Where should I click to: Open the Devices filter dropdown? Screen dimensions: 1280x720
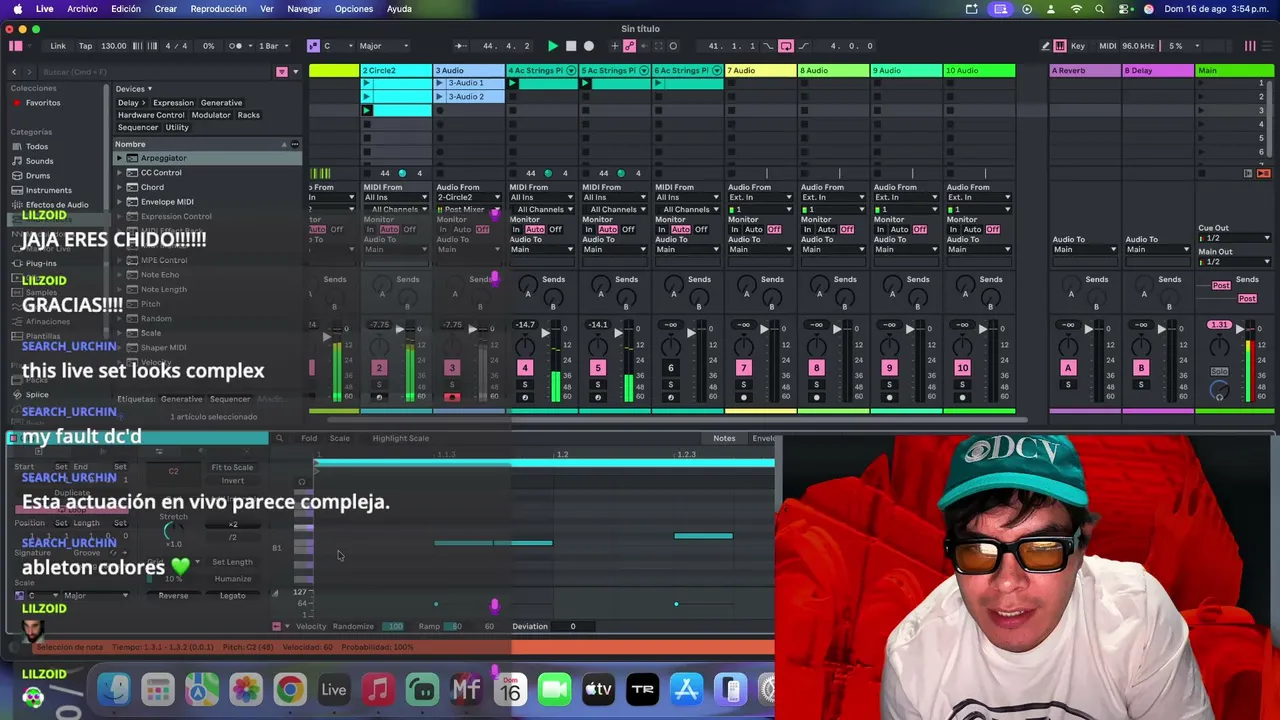point(133,89)
